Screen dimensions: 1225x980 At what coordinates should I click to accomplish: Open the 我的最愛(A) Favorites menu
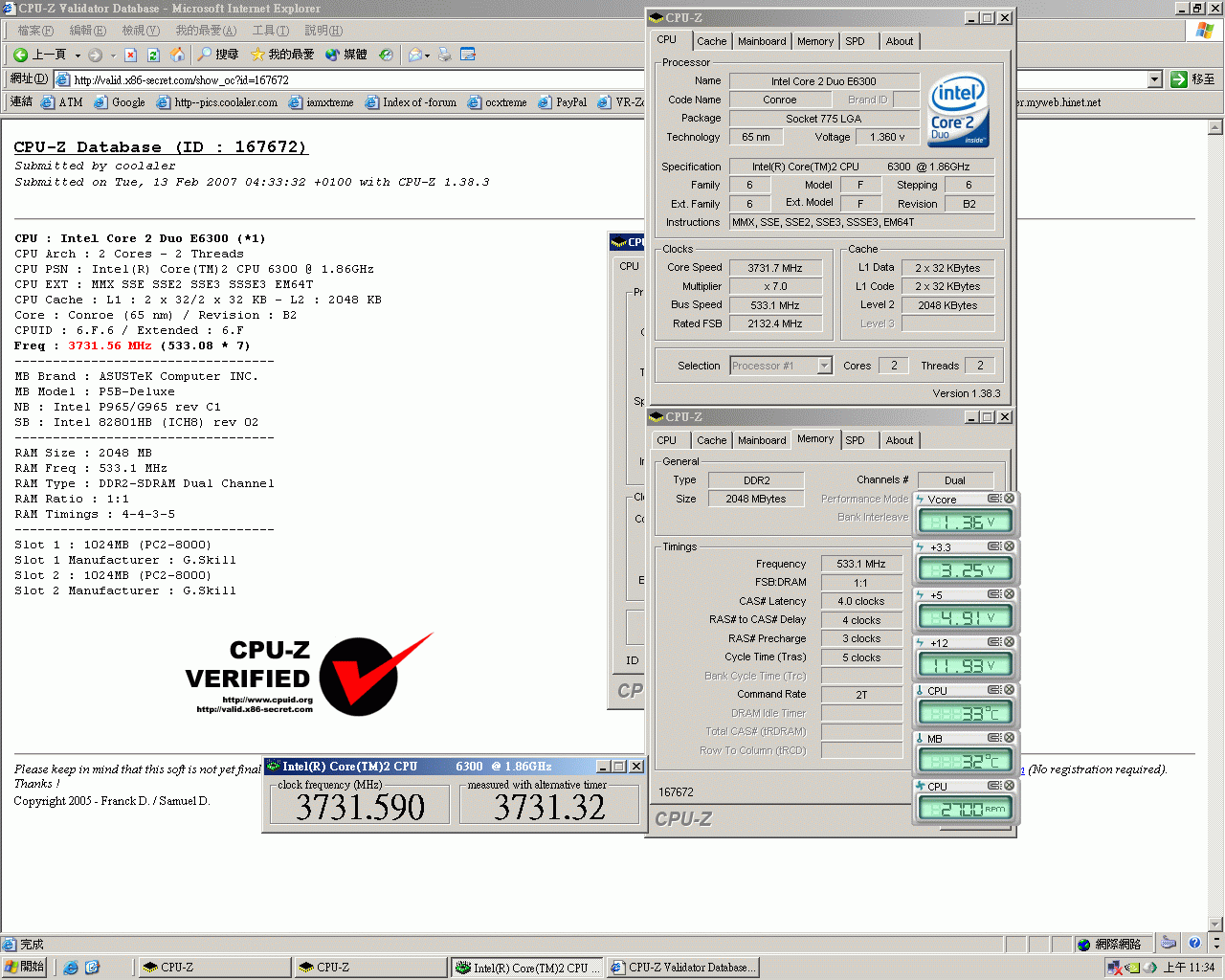pyautogui.click(x=206, y=31)
